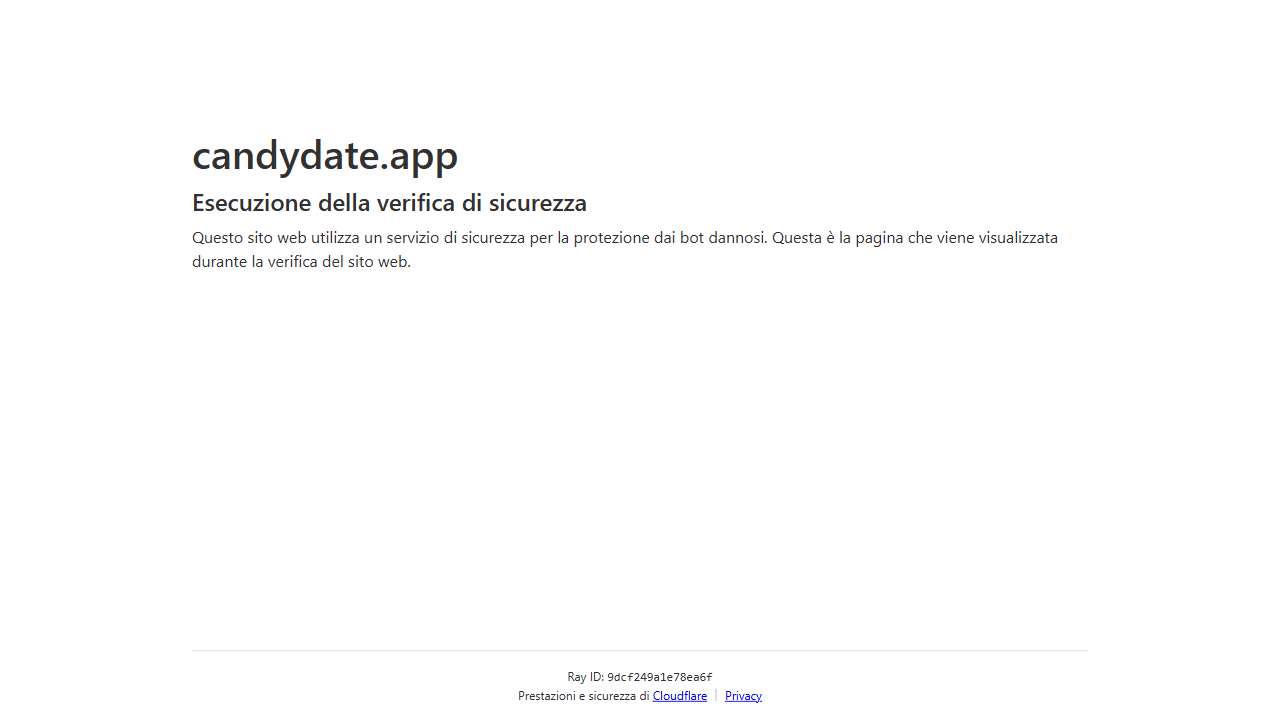The width and height of the screenshot is (1280, 720).
Task: Click the candydate.app main heading
Action: tap(324, 156)
